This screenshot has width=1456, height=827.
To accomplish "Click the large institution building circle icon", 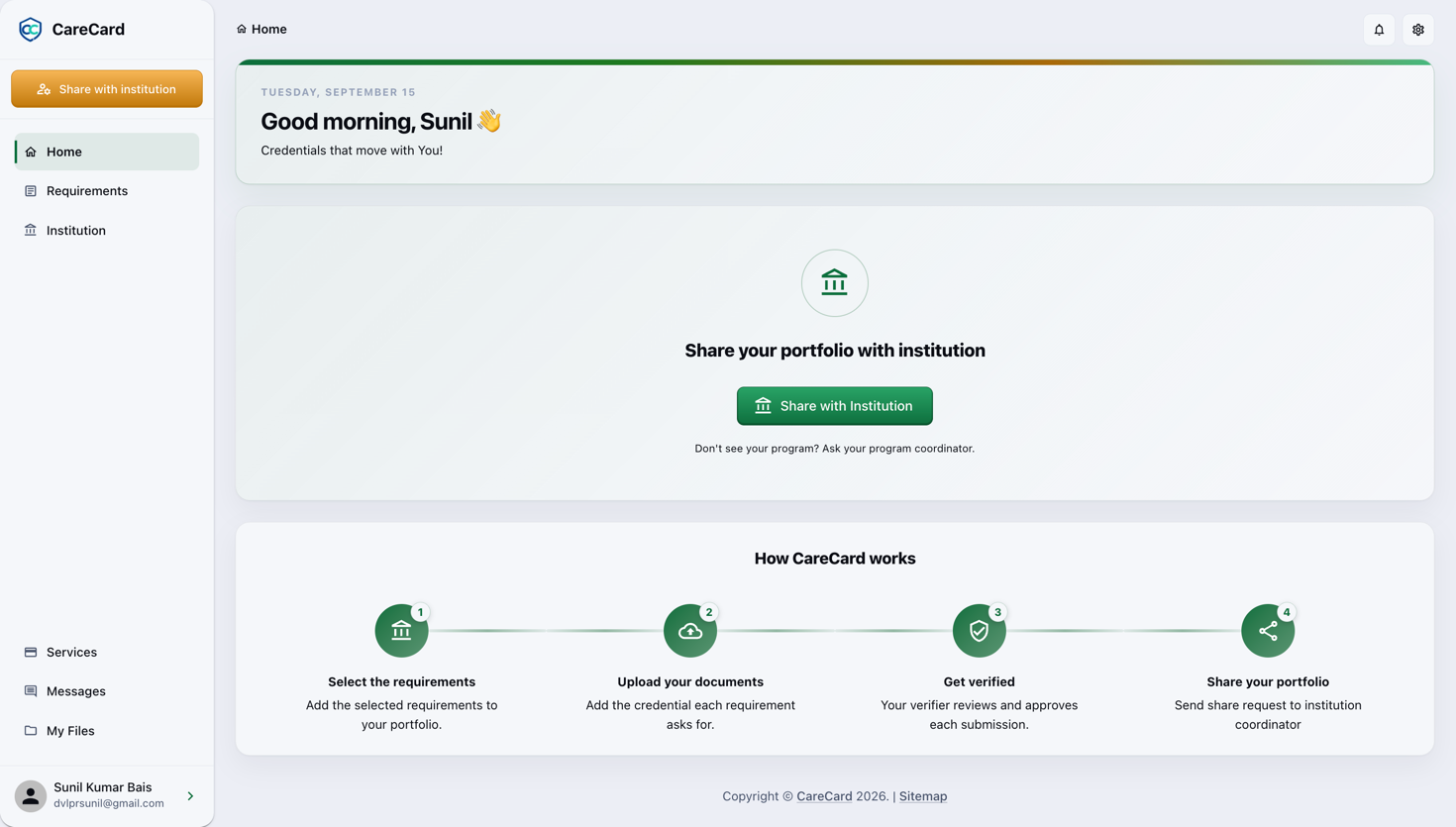I will (835, 283).
